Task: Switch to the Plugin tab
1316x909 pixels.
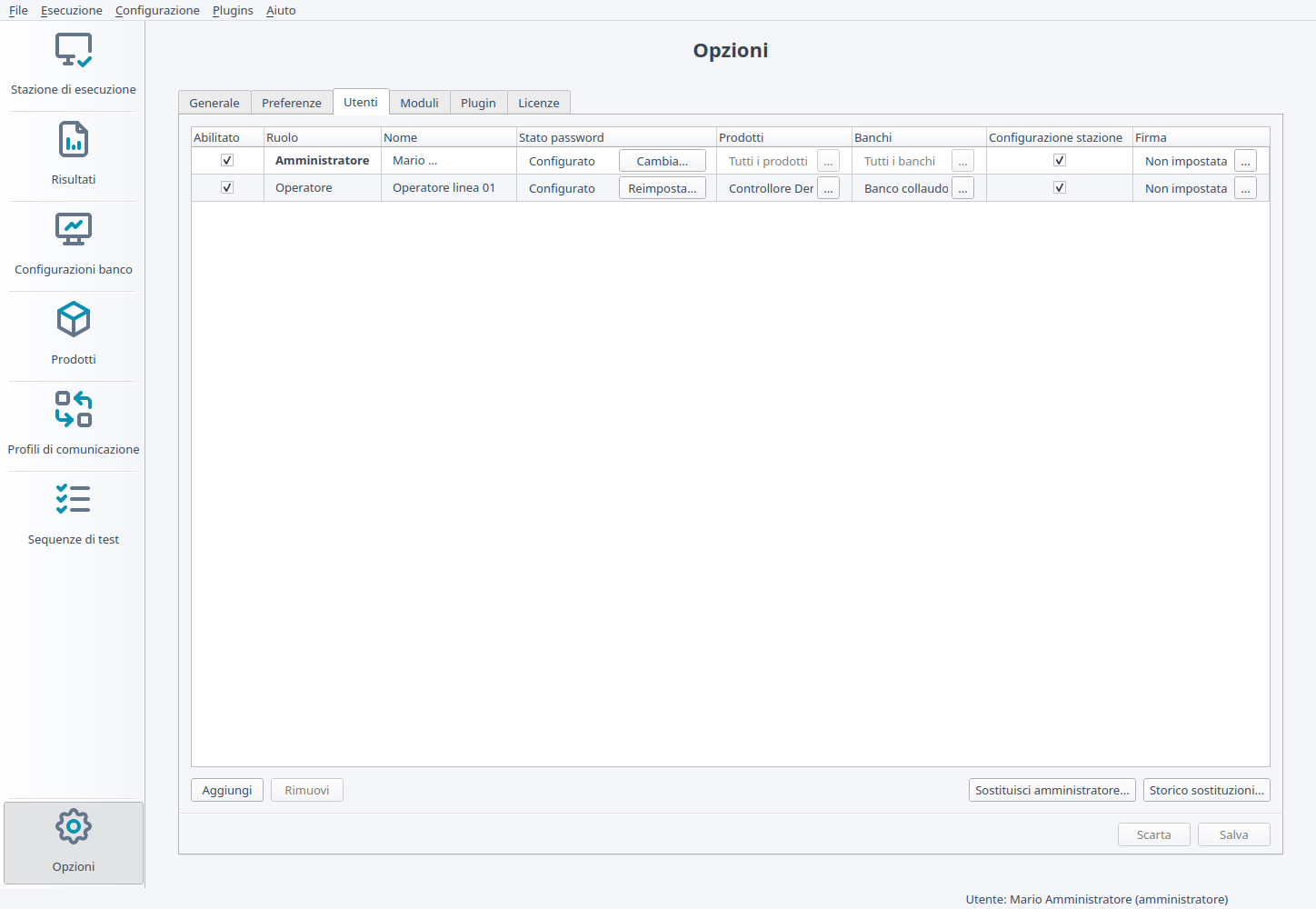Action: coord(478,103)
